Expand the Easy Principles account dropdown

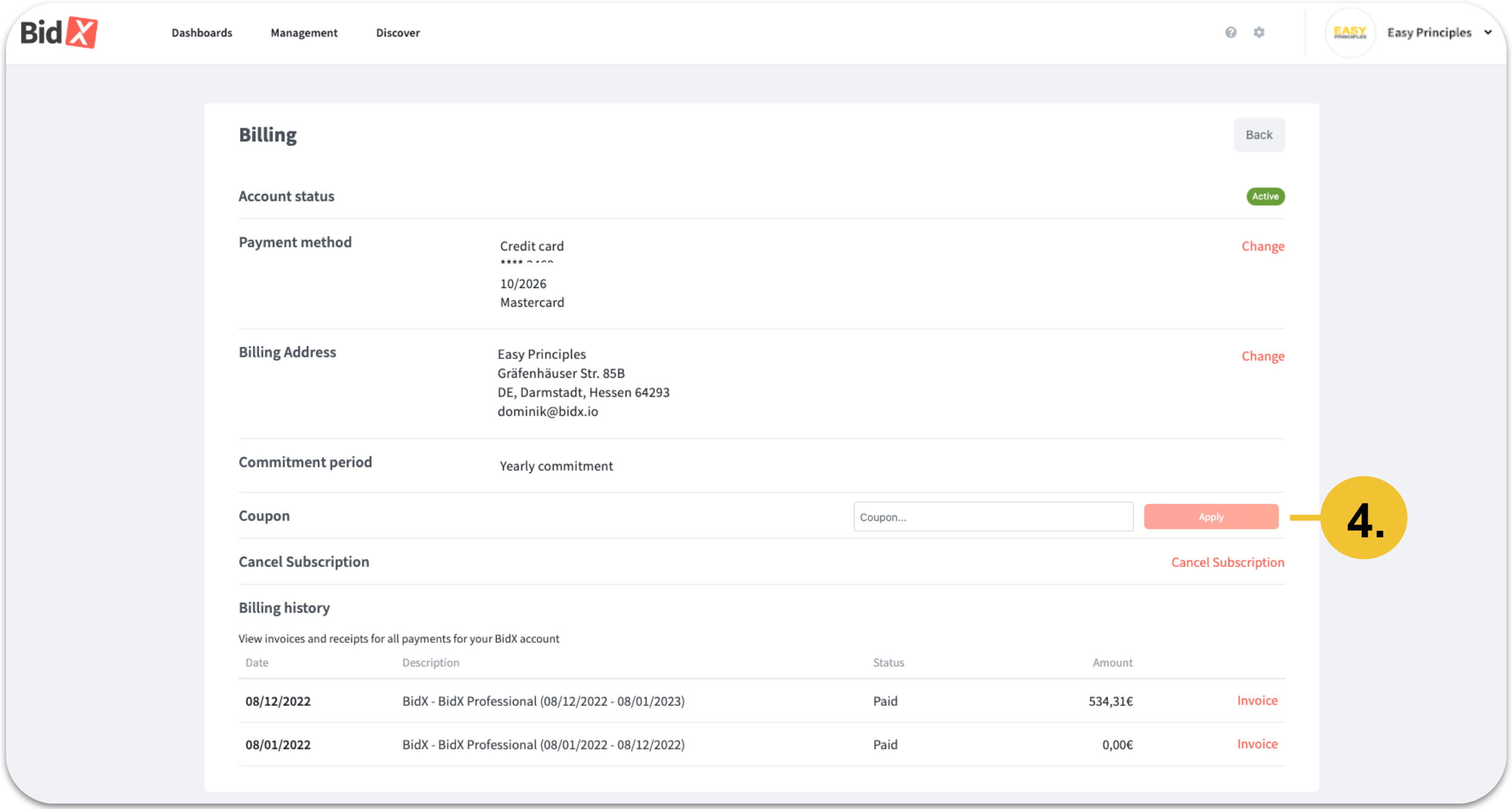[1488, 33]
